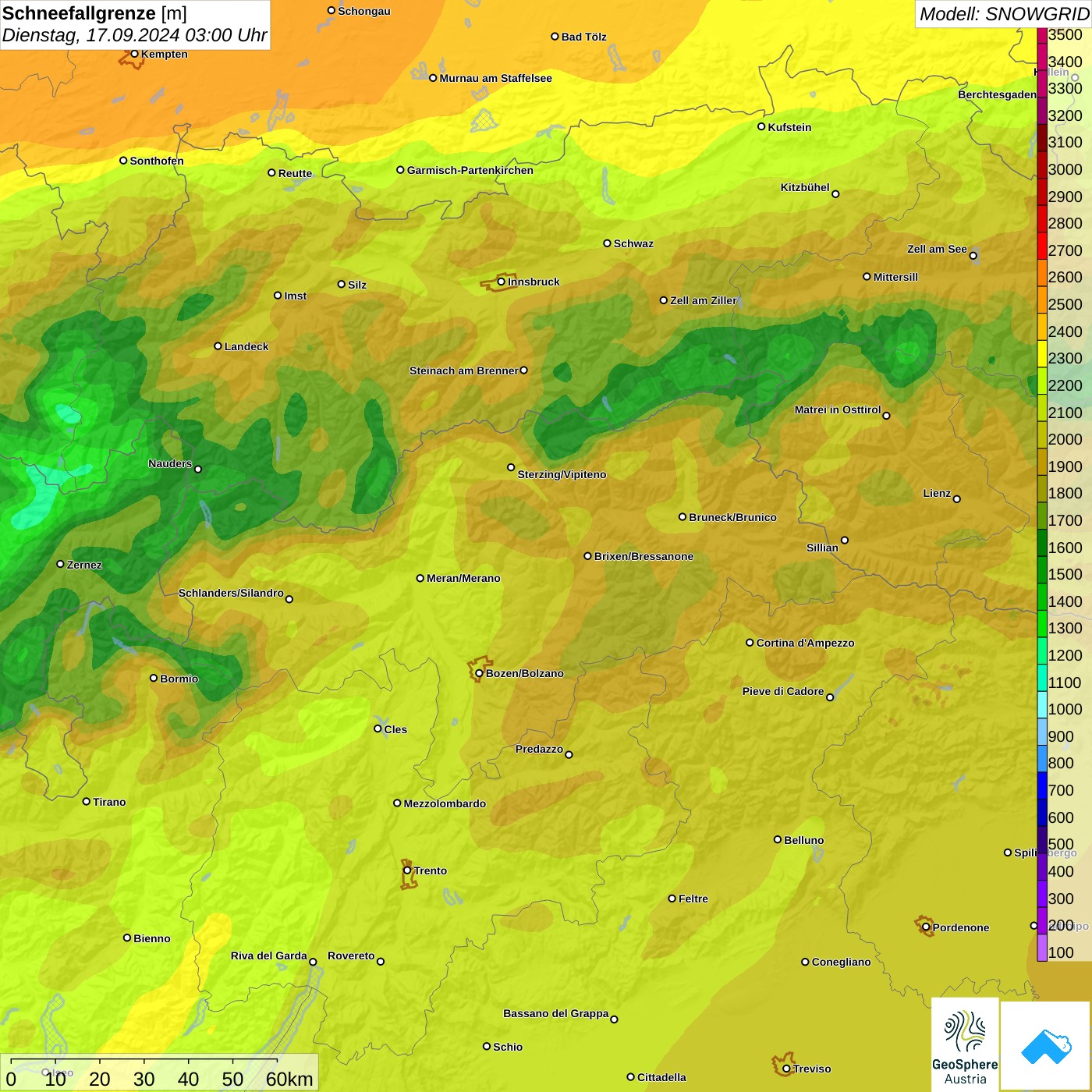
Task: Click the Murnau am Staffelsee label
Action: pyautogui.click(x=495, y=78)
